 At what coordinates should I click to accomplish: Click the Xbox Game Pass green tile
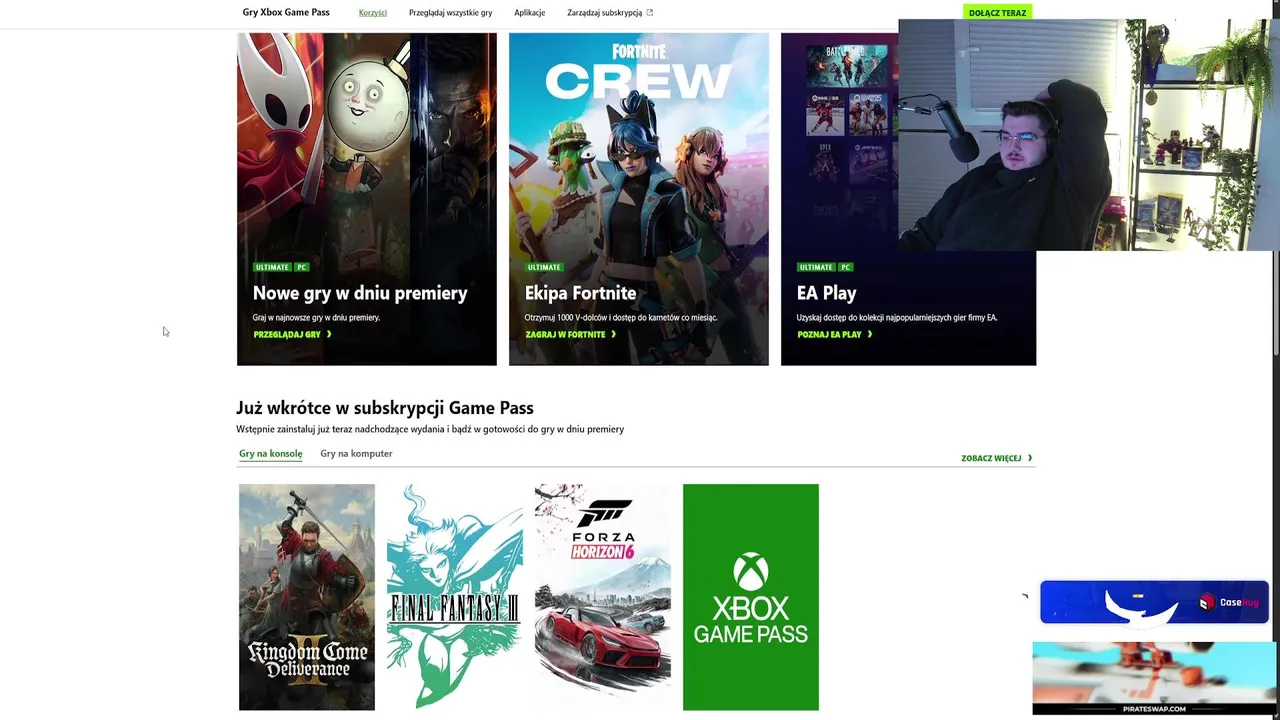point(750,597)
